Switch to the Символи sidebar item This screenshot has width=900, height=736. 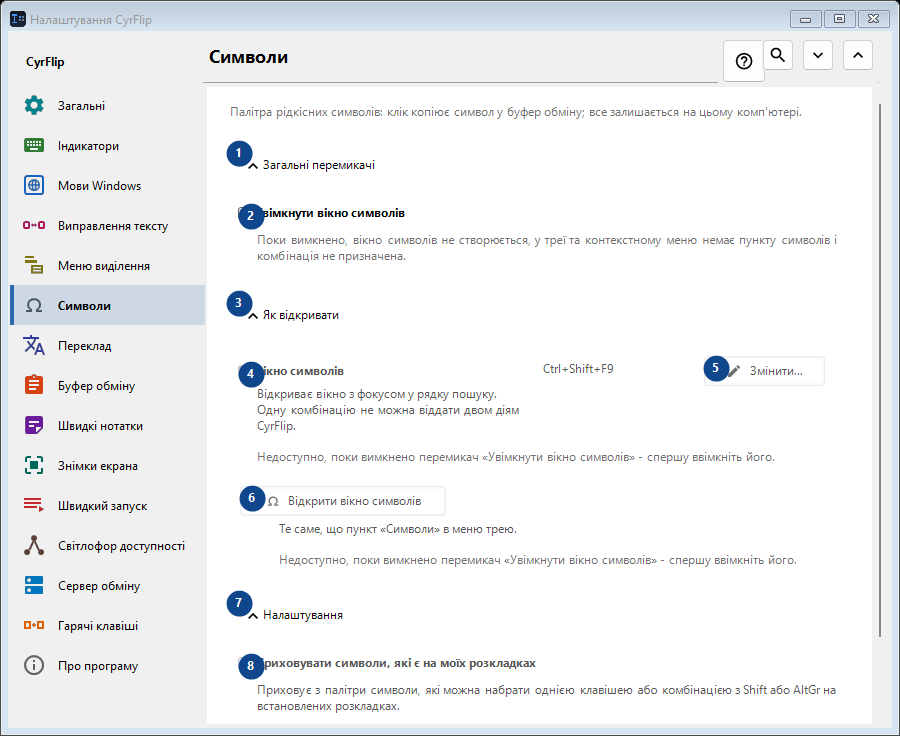pos(108,305)
